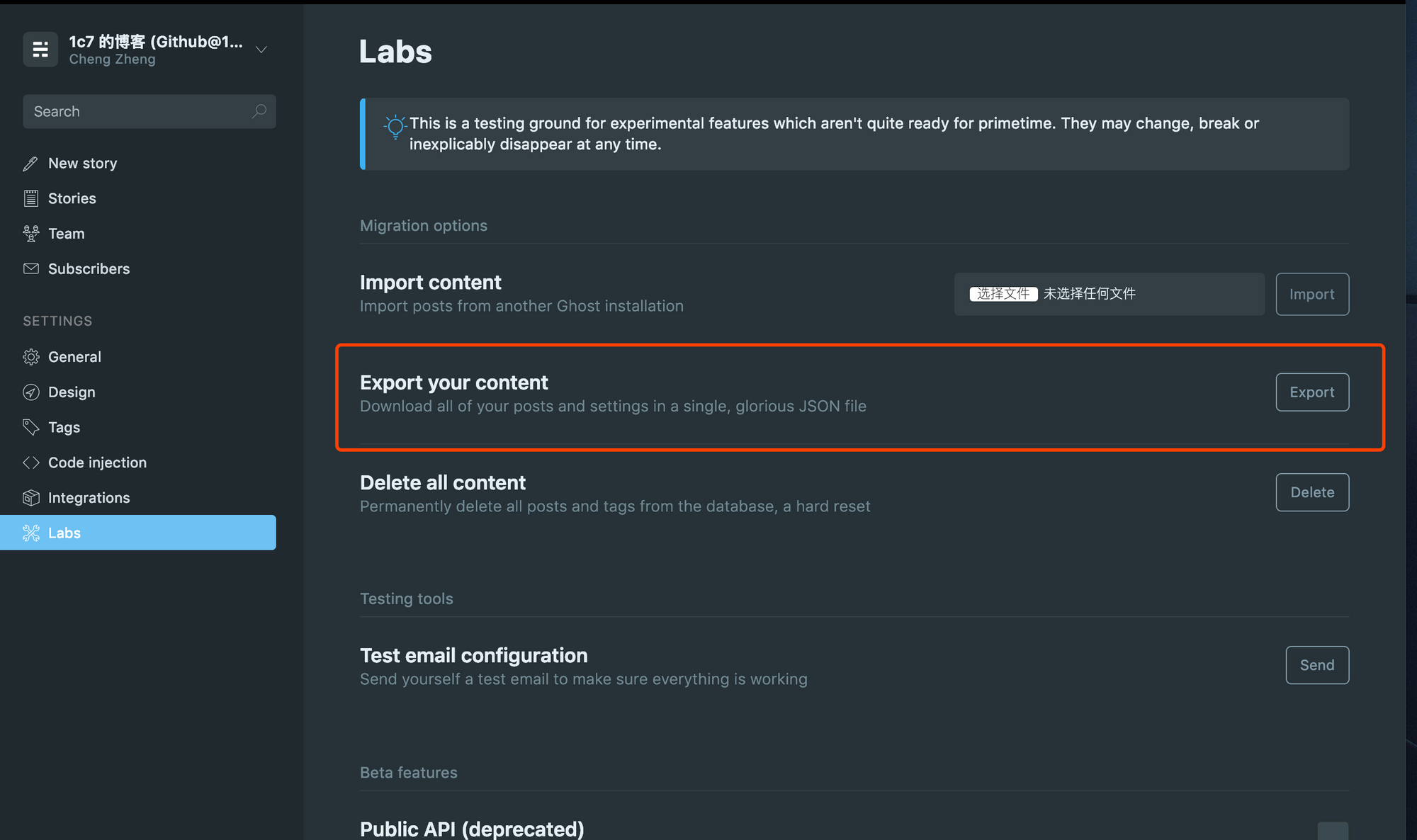Click the New story pencil icon
This screenshot has height=840, width=1417.
tap(30, 164)
